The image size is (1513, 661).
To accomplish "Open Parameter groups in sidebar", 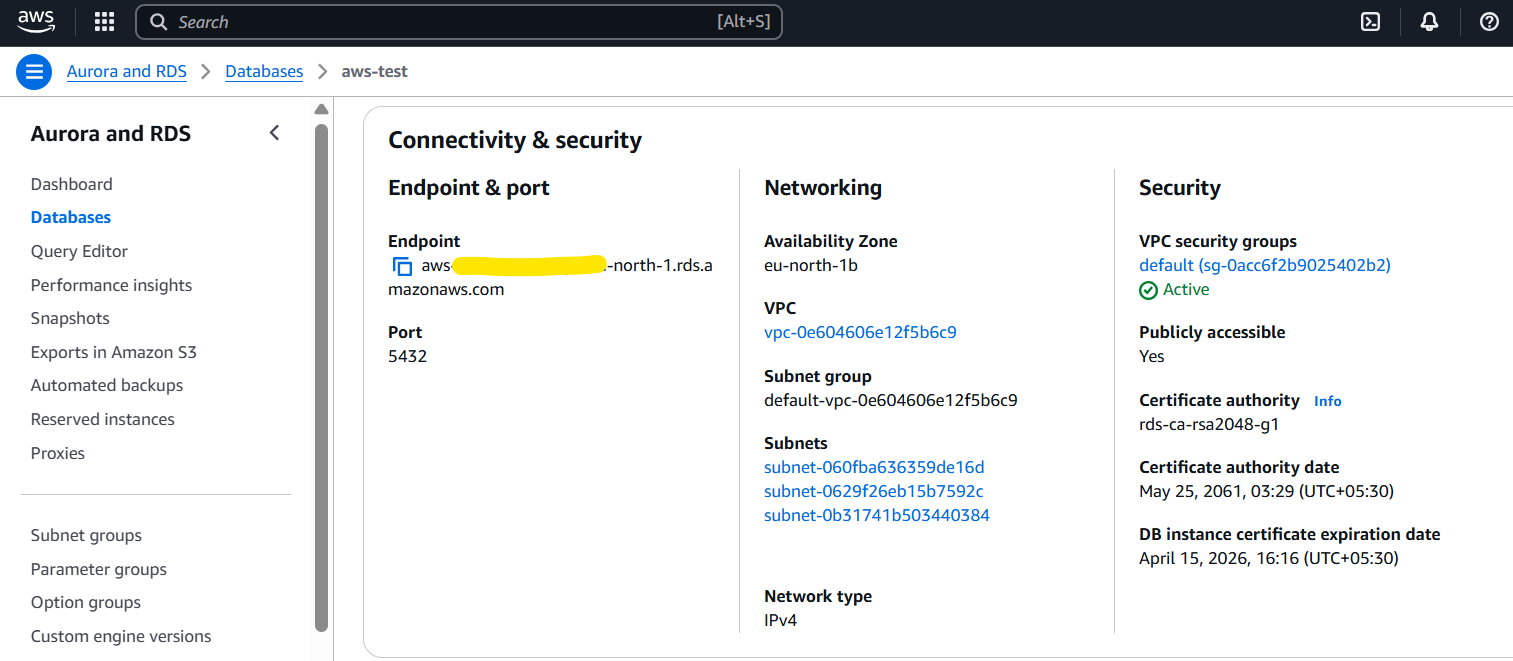I will 98,569.
